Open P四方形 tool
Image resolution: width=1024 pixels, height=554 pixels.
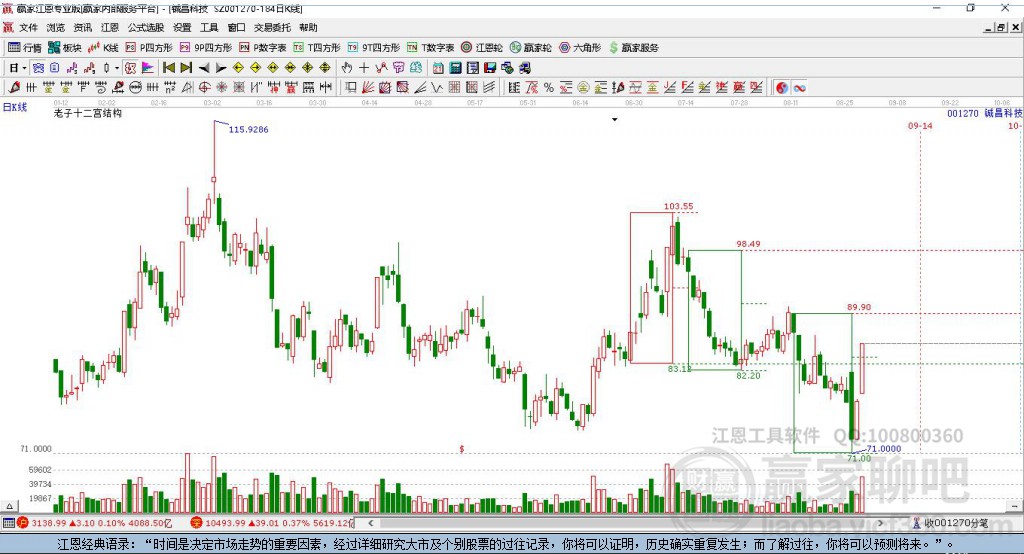click(149, 48)
